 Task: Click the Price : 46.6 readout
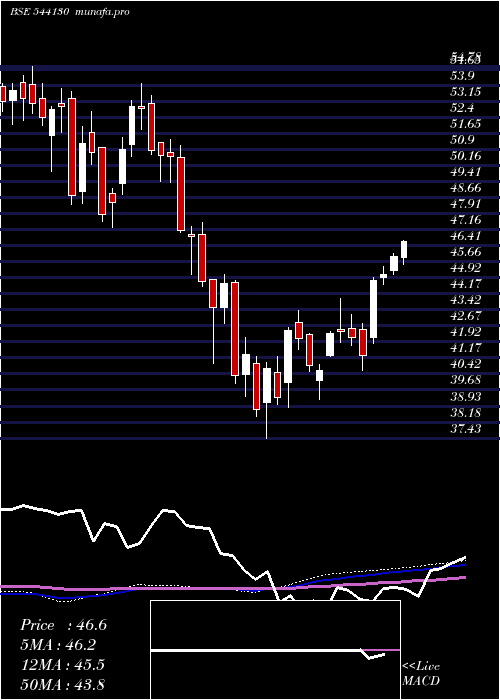[63, 625]
